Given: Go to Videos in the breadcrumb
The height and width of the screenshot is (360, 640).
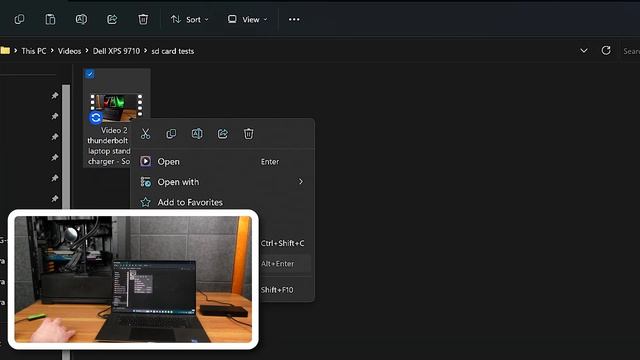Looking at the screenshot, I should coord(69,51).
